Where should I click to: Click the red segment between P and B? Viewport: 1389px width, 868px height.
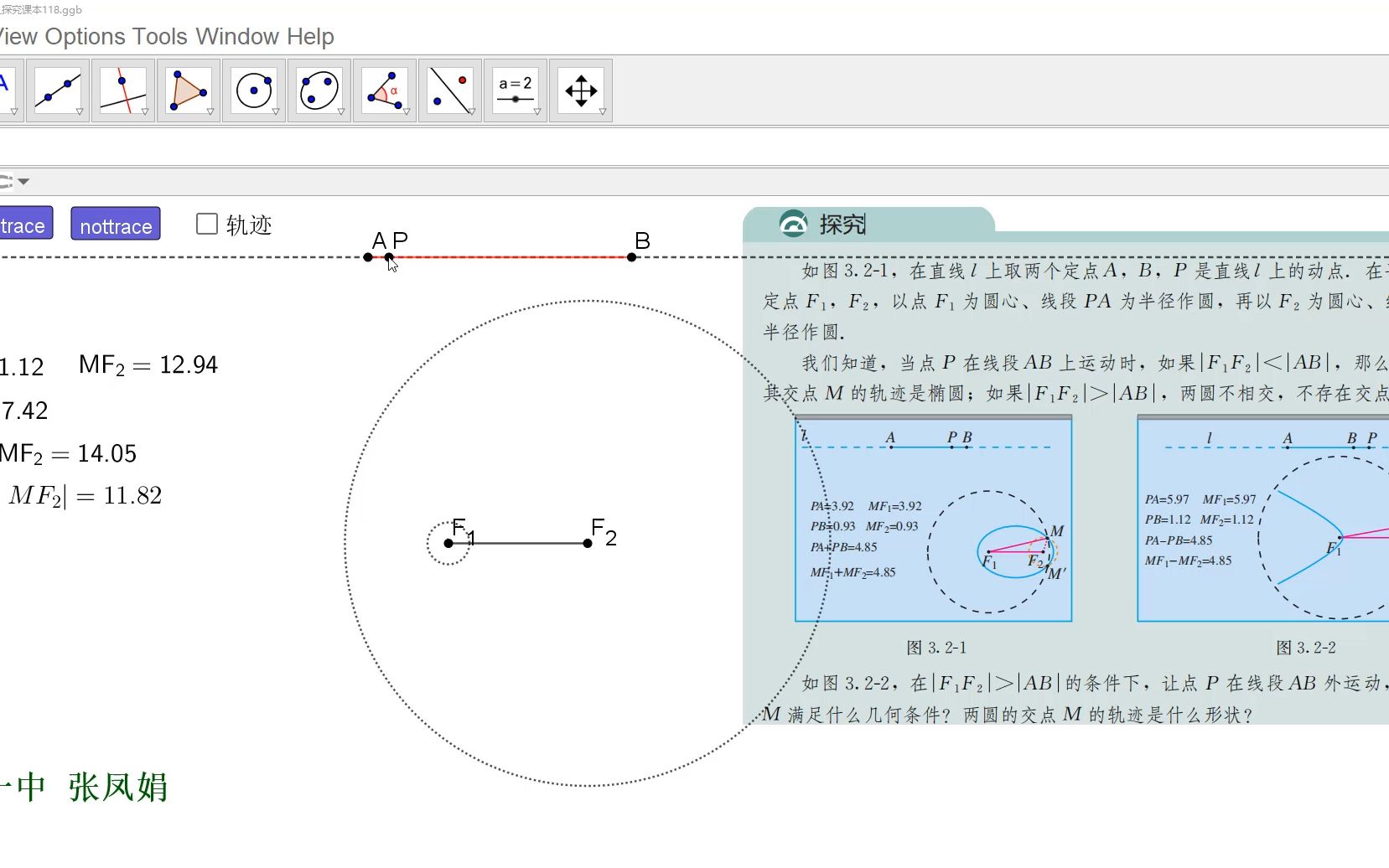pos(511,257)
